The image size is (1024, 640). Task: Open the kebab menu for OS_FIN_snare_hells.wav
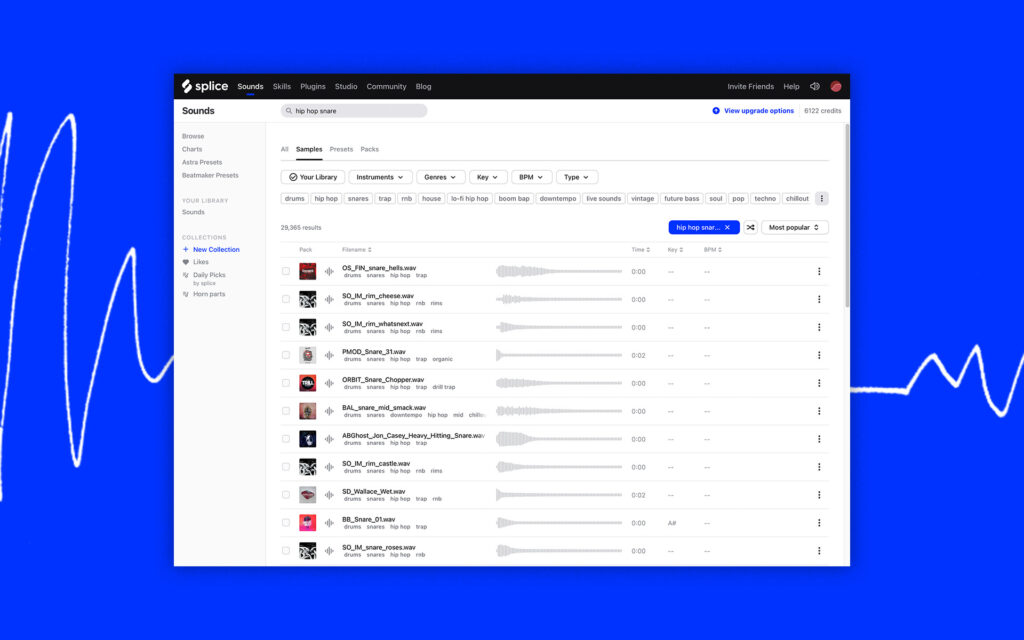click(819, 271)
